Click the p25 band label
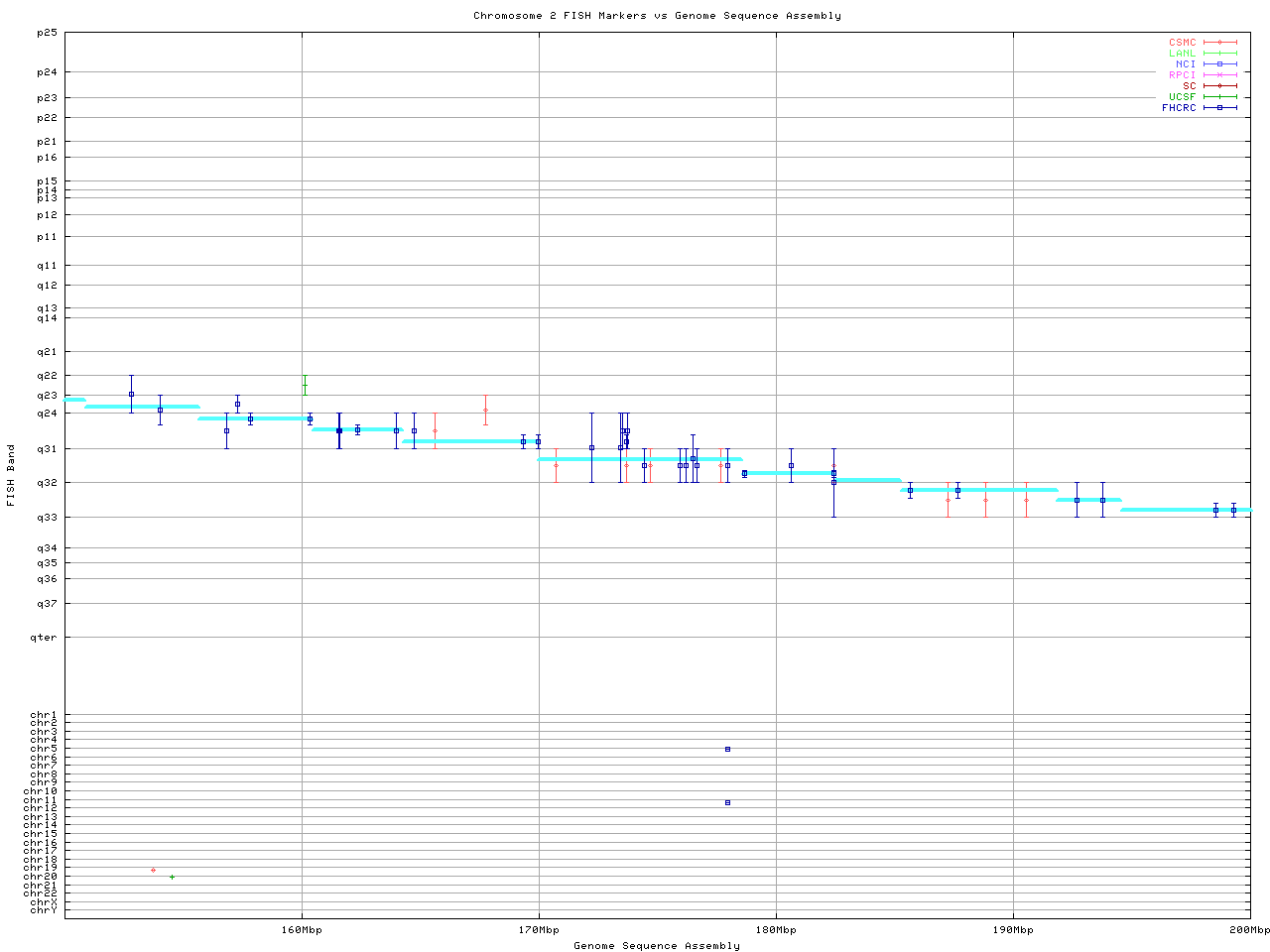1270x952 pixels. click(x=47, y=33)
